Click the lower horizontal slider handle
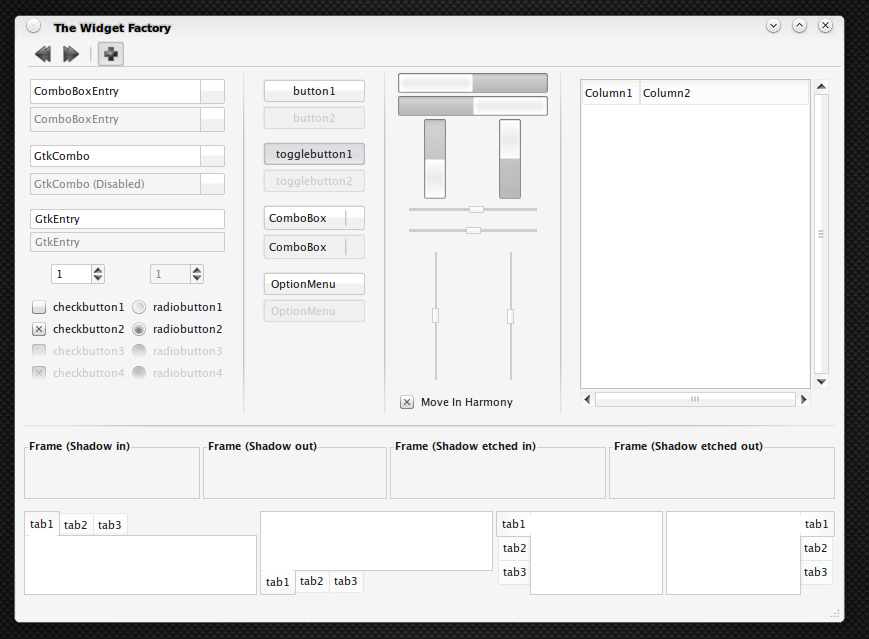Screen dimensions: 869x639 [473, 231]
